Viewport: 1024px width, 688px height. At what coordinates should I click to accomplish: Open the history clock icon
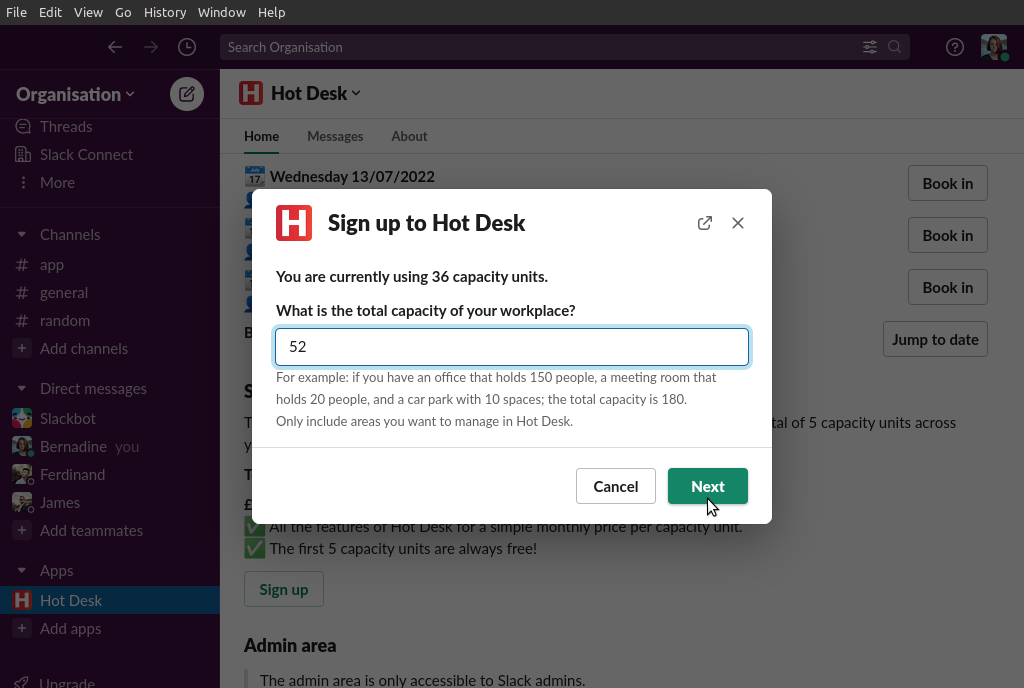pyautogui.click(x=187, y=47)
